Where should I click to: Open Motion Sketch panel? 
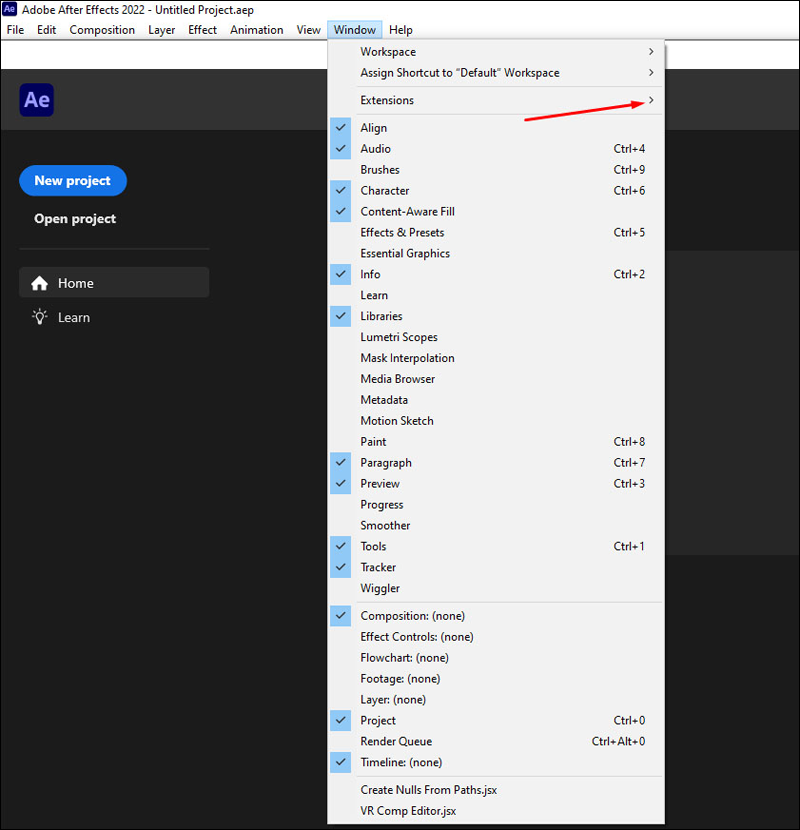496,421
